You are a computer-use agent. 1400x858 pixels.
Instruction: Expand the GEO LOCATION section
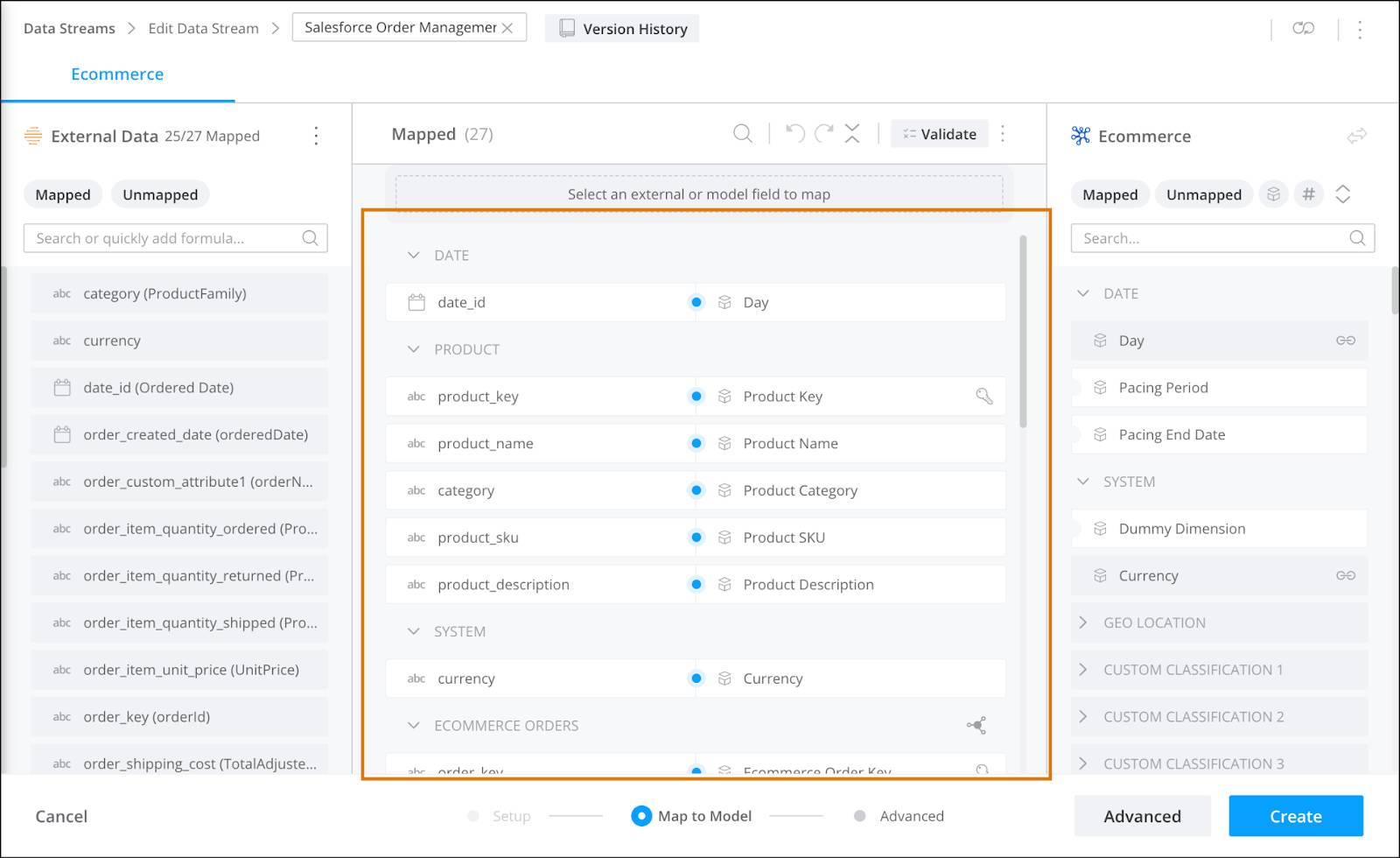click(1085, 622)
